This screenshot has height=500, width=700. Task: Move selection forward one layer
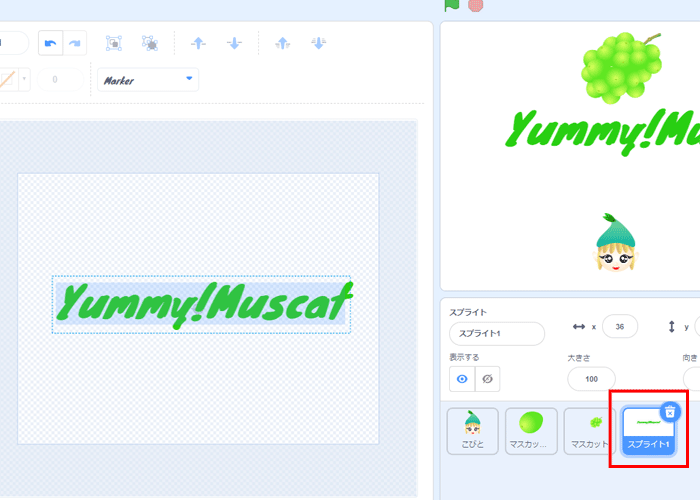(199, 43)
